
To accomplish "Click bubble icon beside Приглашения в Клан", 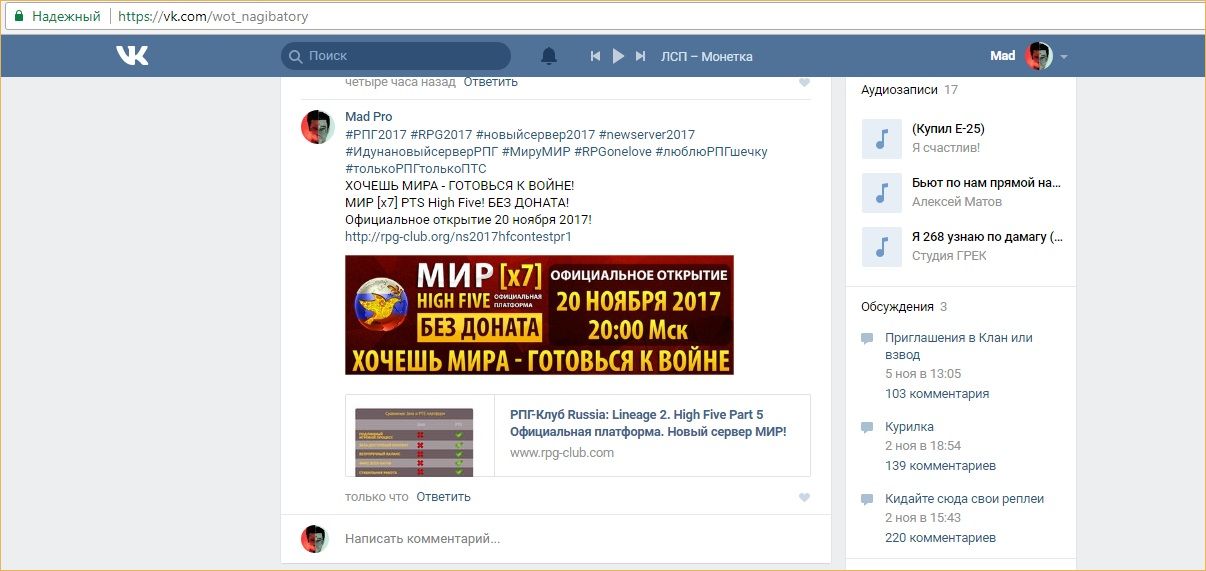I will point(867,339).
